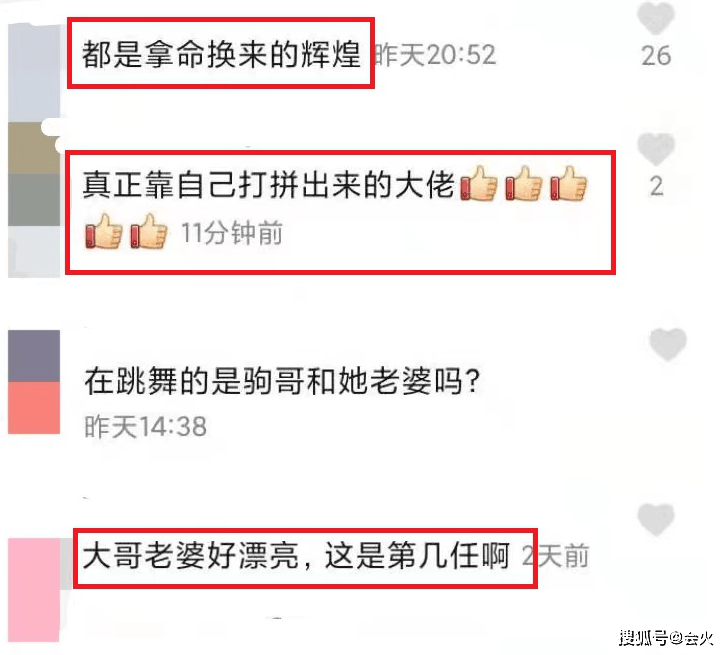This screenshot has height=655, width=728.
Task: Click timestamp '昨天14:38'
Action: [x=145, y=427]
